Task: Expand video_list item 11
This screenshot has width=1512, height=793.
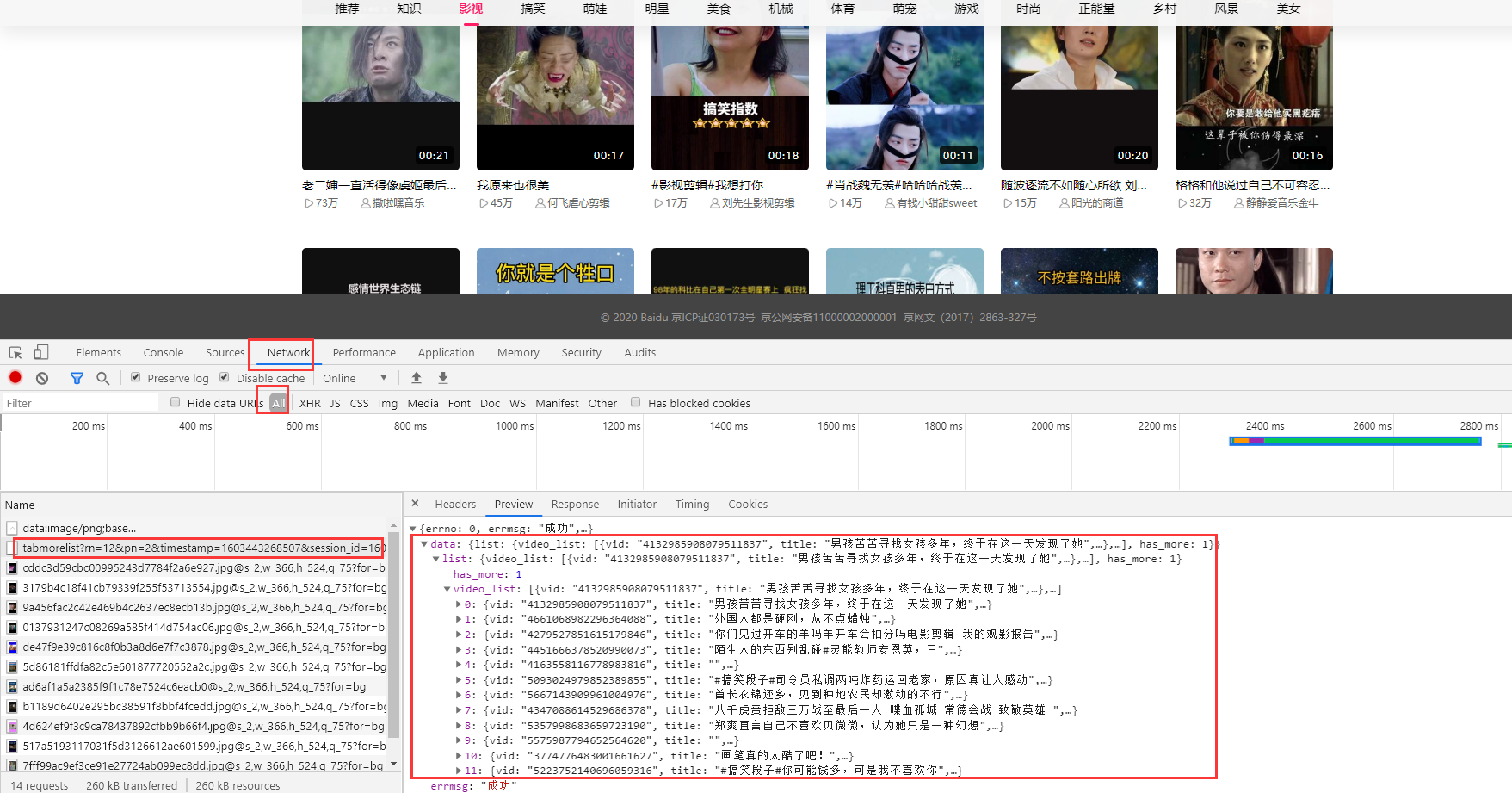Action: (459, 771)
